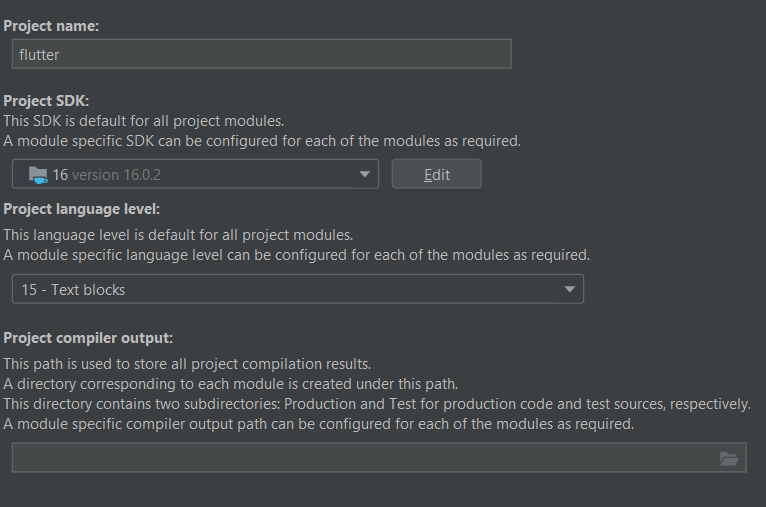
Task: Click the 'Production and Test' subdirectories description line
Action: [376, 404]
